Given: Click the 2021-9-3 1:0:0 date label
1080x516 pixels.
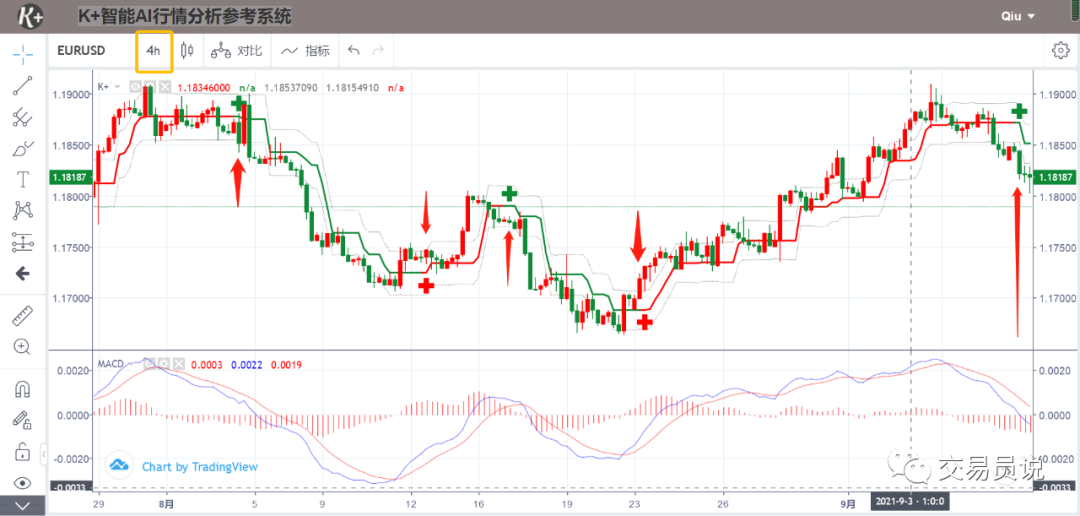Looking at the screenshot, I should coord(911,504).
